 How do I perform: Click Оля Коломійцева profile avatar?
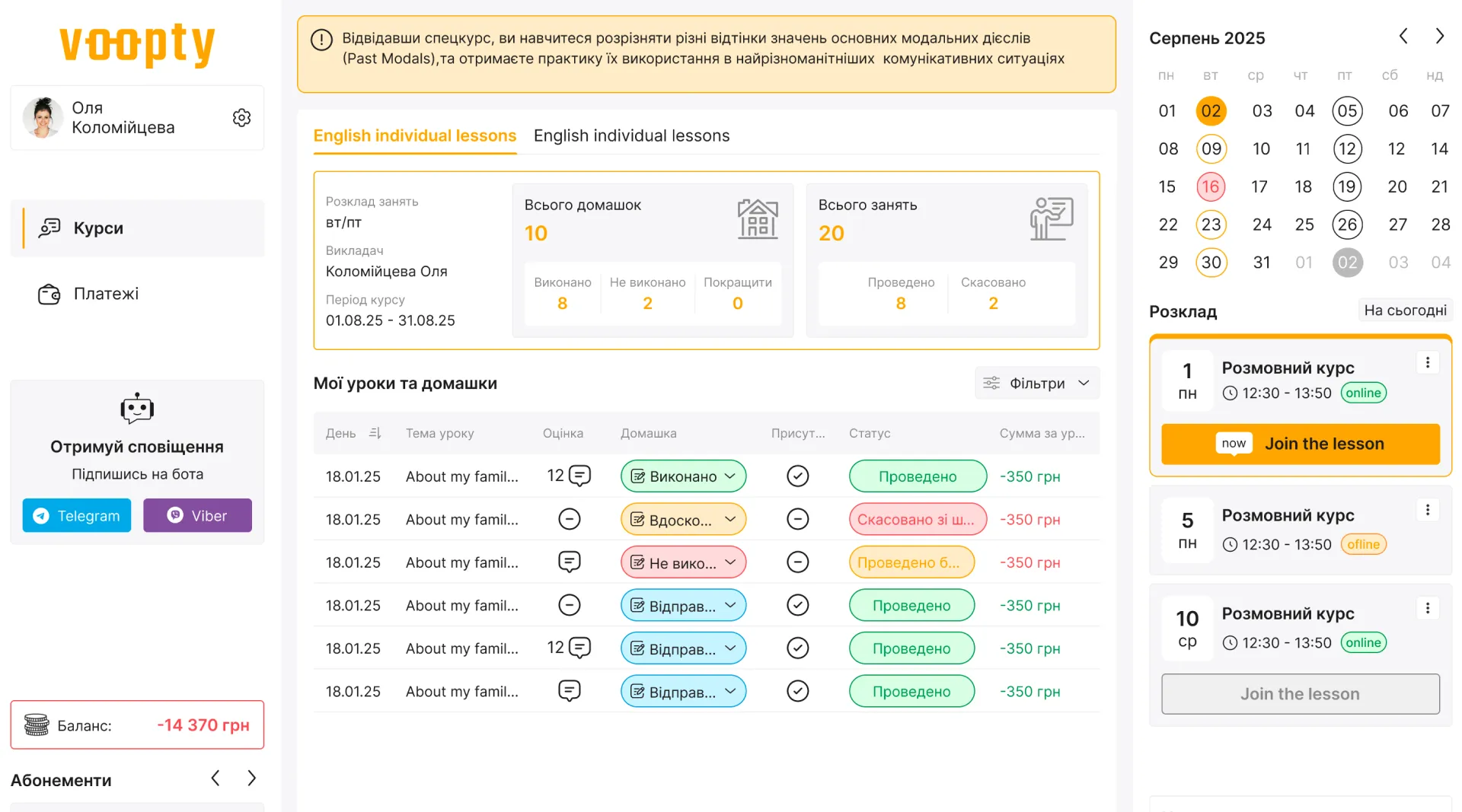pyautogui.click(x=43, y=117)
